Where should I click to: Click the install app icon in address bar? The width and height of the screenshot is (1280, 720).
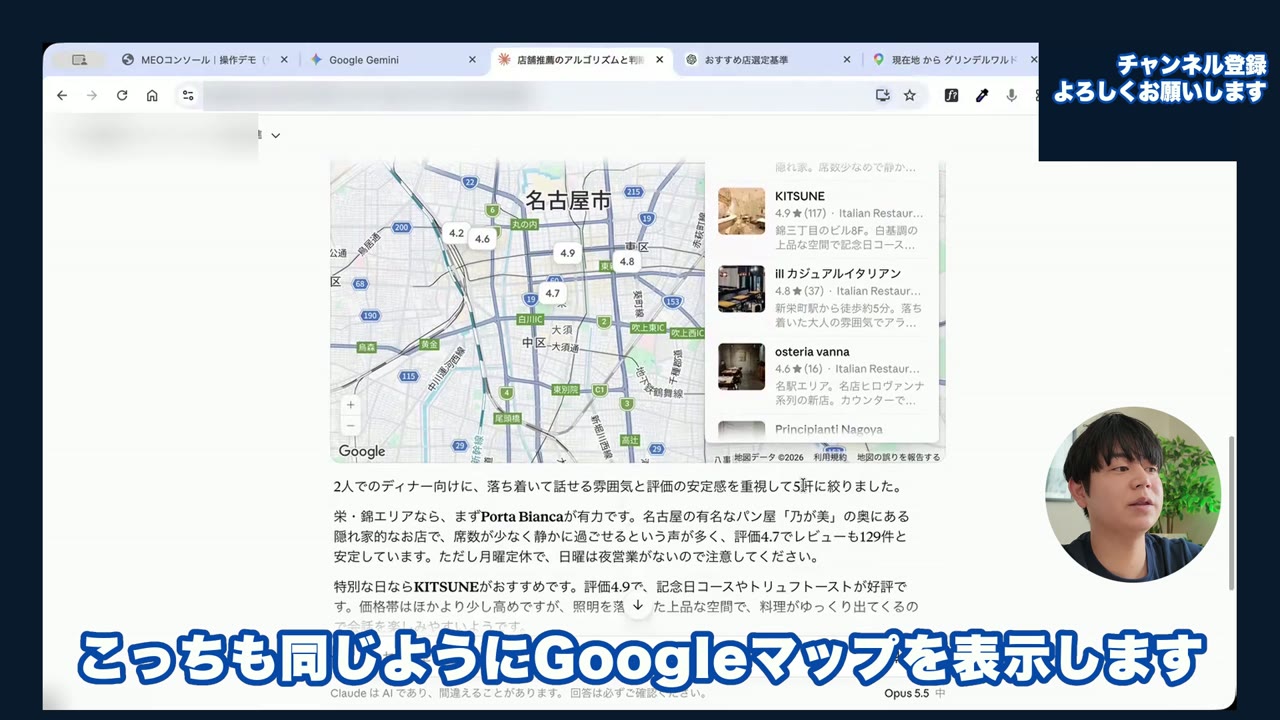click(x=882, y=96)
